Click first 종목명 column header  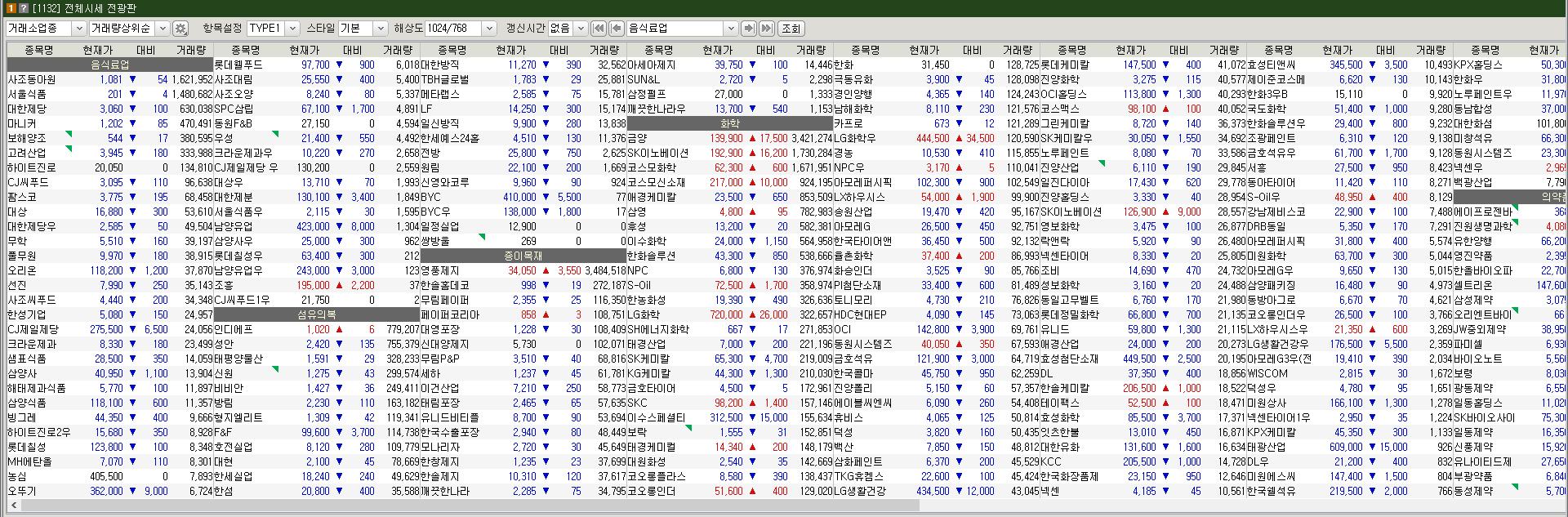38,50
